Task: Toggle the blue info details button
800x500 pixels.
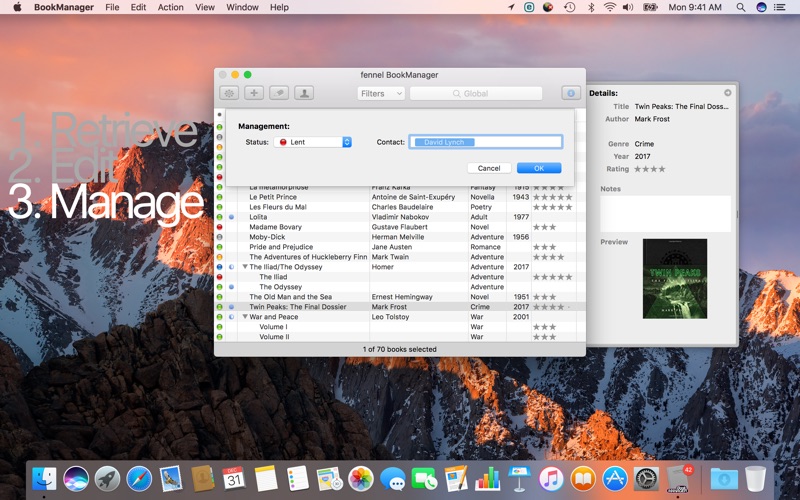Action: point(571,93)
